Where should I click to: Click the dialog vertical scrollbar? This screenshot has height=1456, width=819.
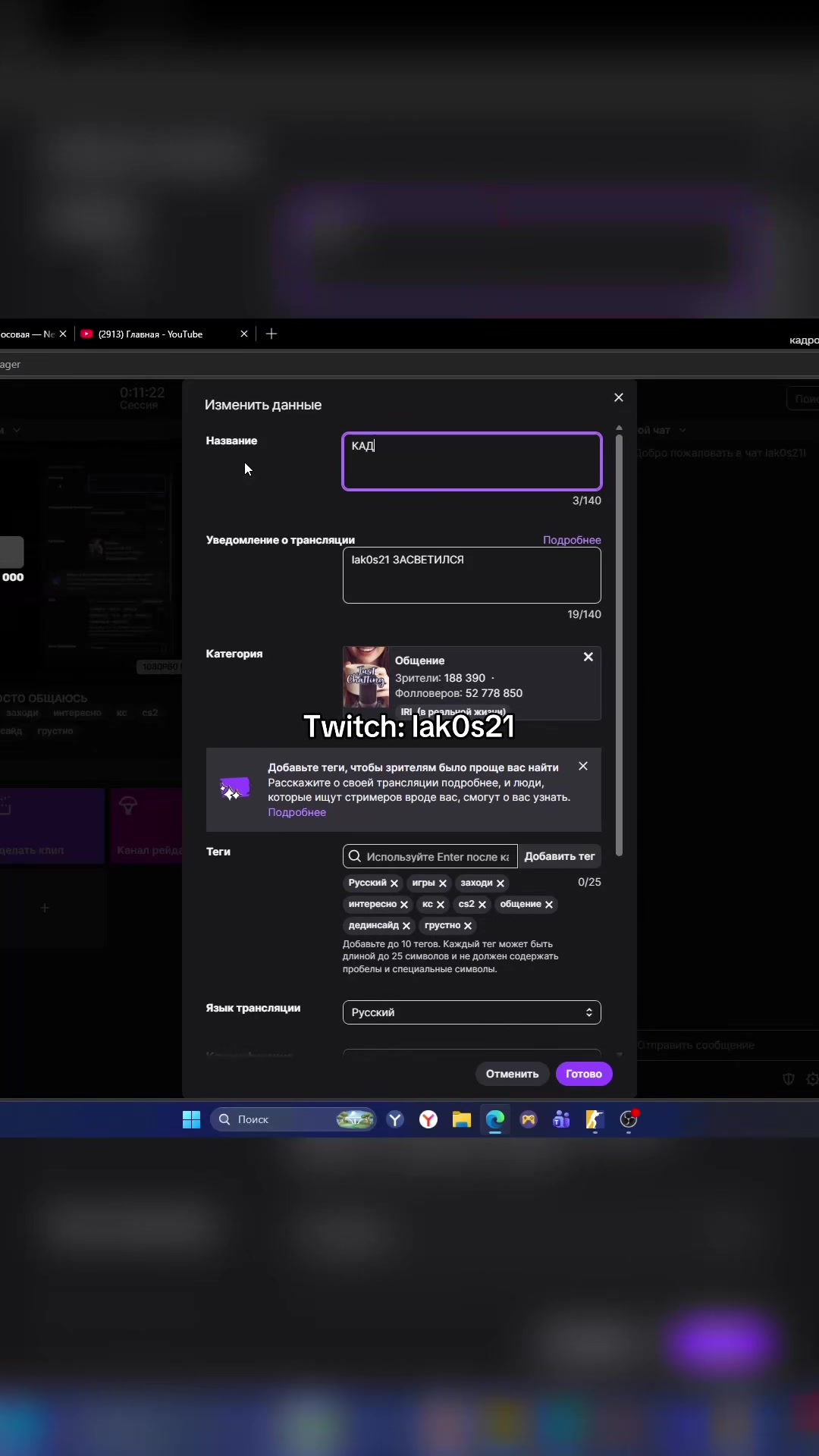click(619, 645)
